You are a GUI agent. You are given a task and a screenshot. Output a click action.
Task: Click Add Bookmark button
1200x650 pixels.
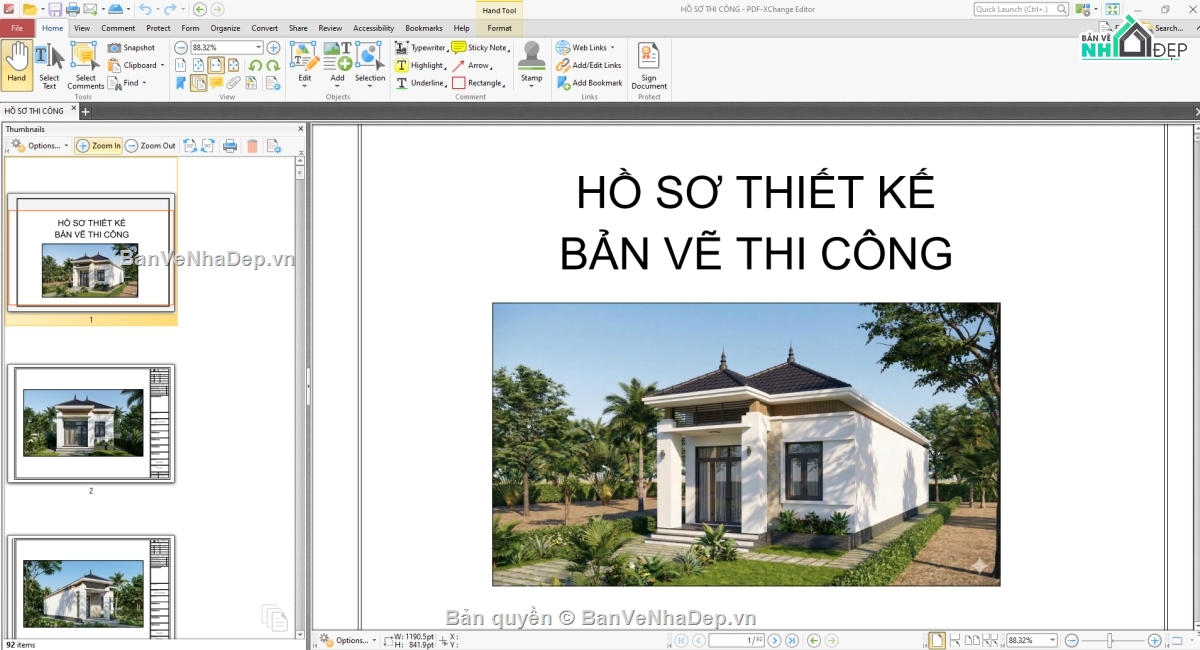click(589, 83)
